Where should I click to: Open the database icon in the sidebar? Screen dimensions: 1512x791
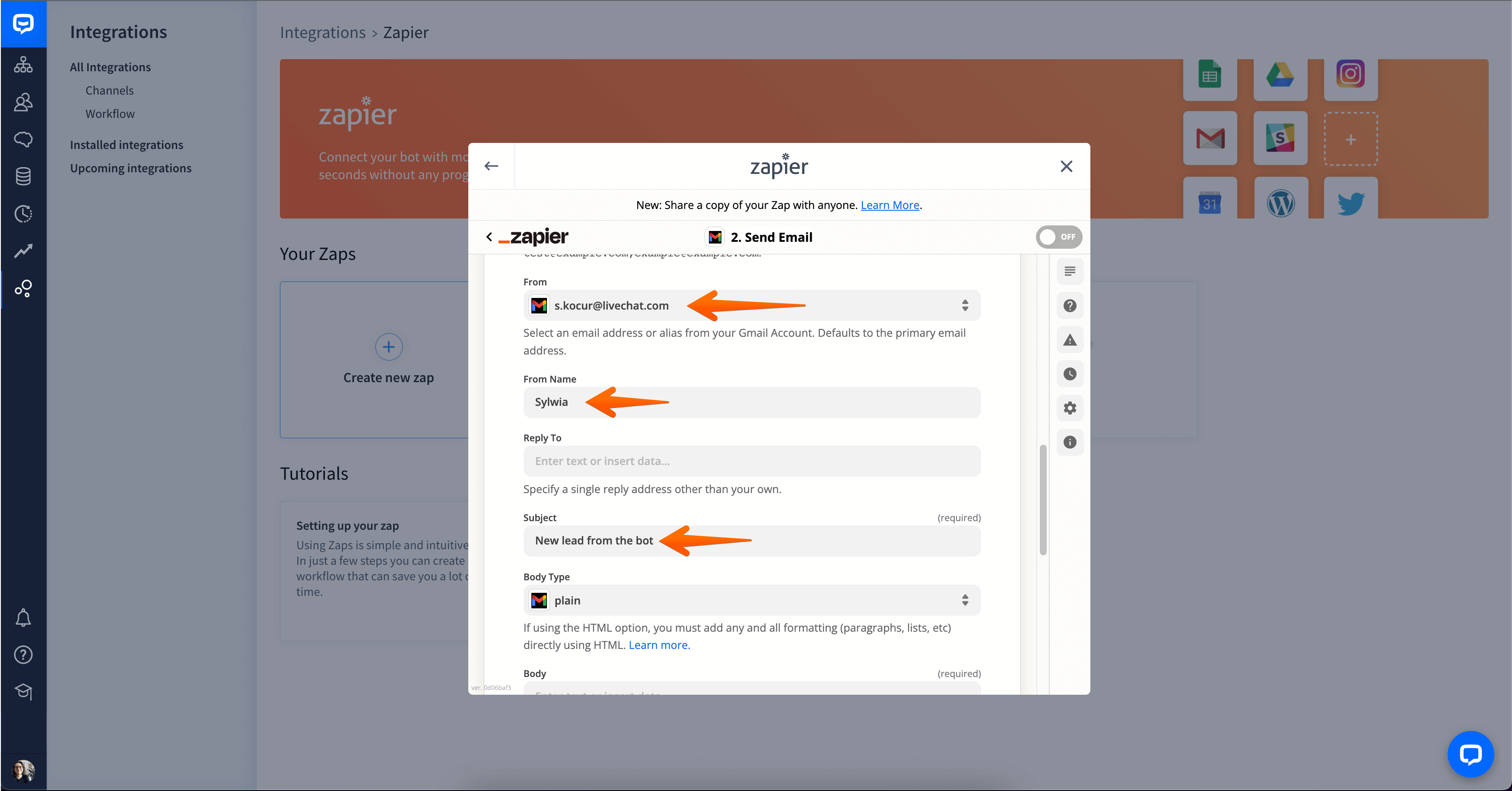click(x=23, y=176)
